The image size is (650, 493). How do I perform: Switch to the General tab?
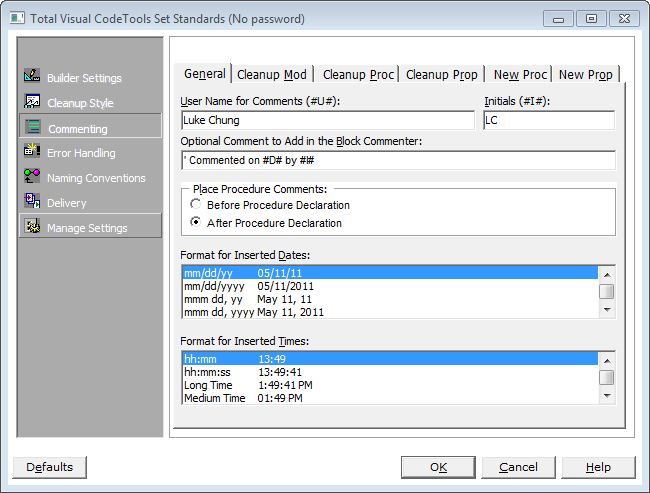[x=204, y=74]
